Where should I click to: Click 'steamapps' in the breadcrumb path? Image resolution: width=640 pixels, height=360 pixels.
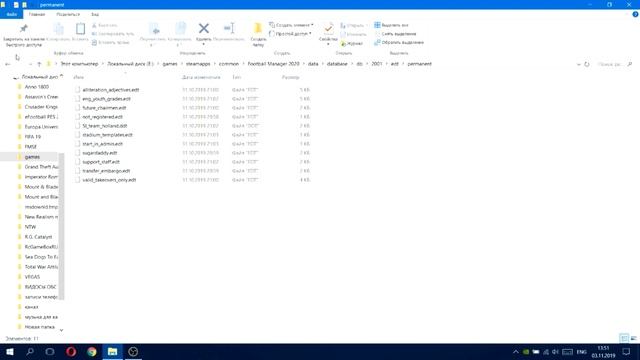pos(198,64)
